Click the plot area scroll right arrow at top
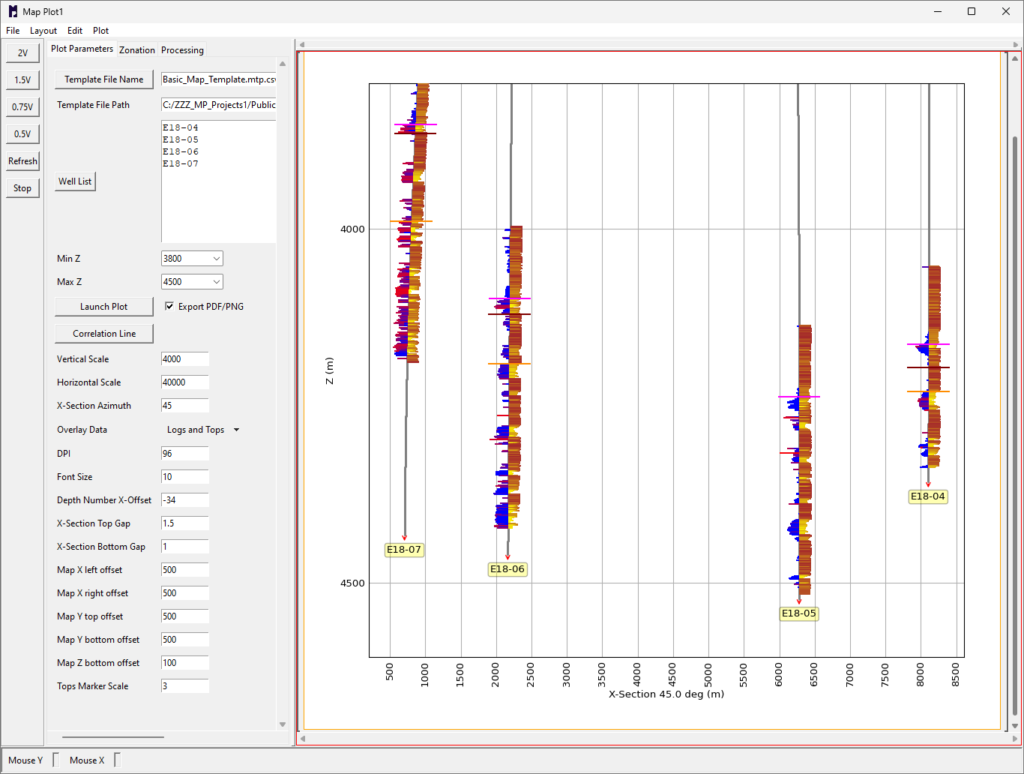The image size is (1024, 774). pyautogui.click(x=1016, y=44)
